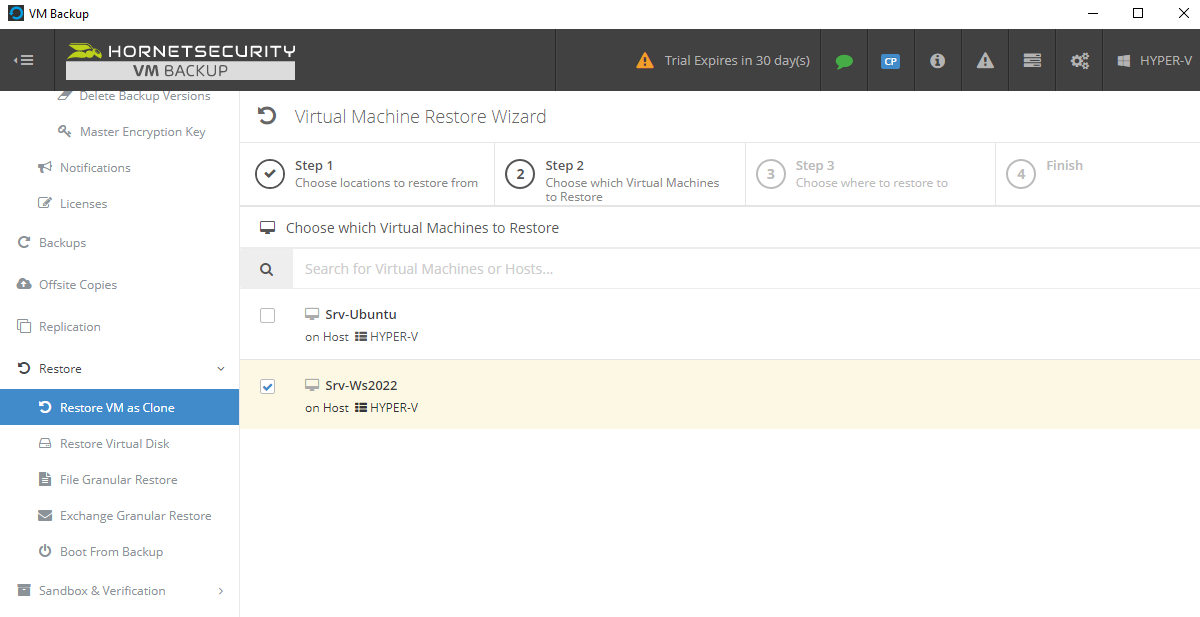Click the server stack icon in header
This screenshot has height=617, width=1200.
pyautogui.click(x=1032, y=61)
